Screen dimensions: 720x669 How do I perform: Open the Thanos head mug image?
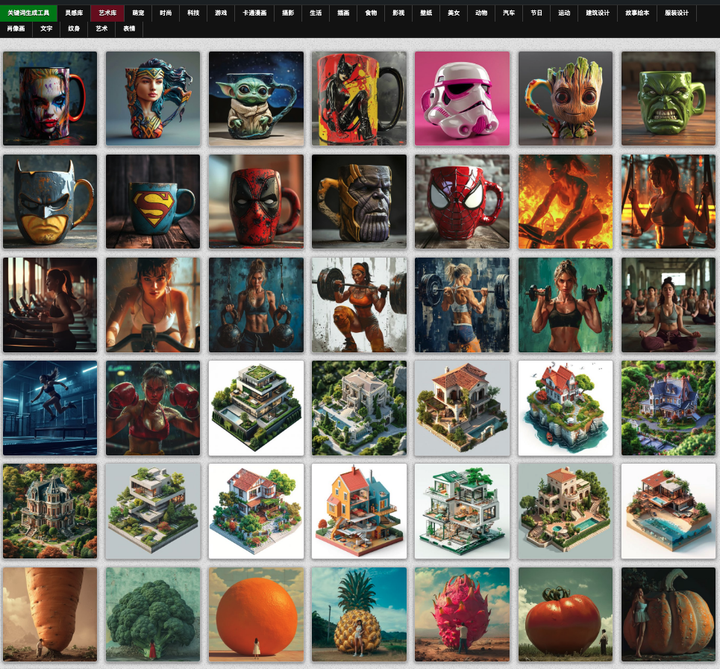359,202
